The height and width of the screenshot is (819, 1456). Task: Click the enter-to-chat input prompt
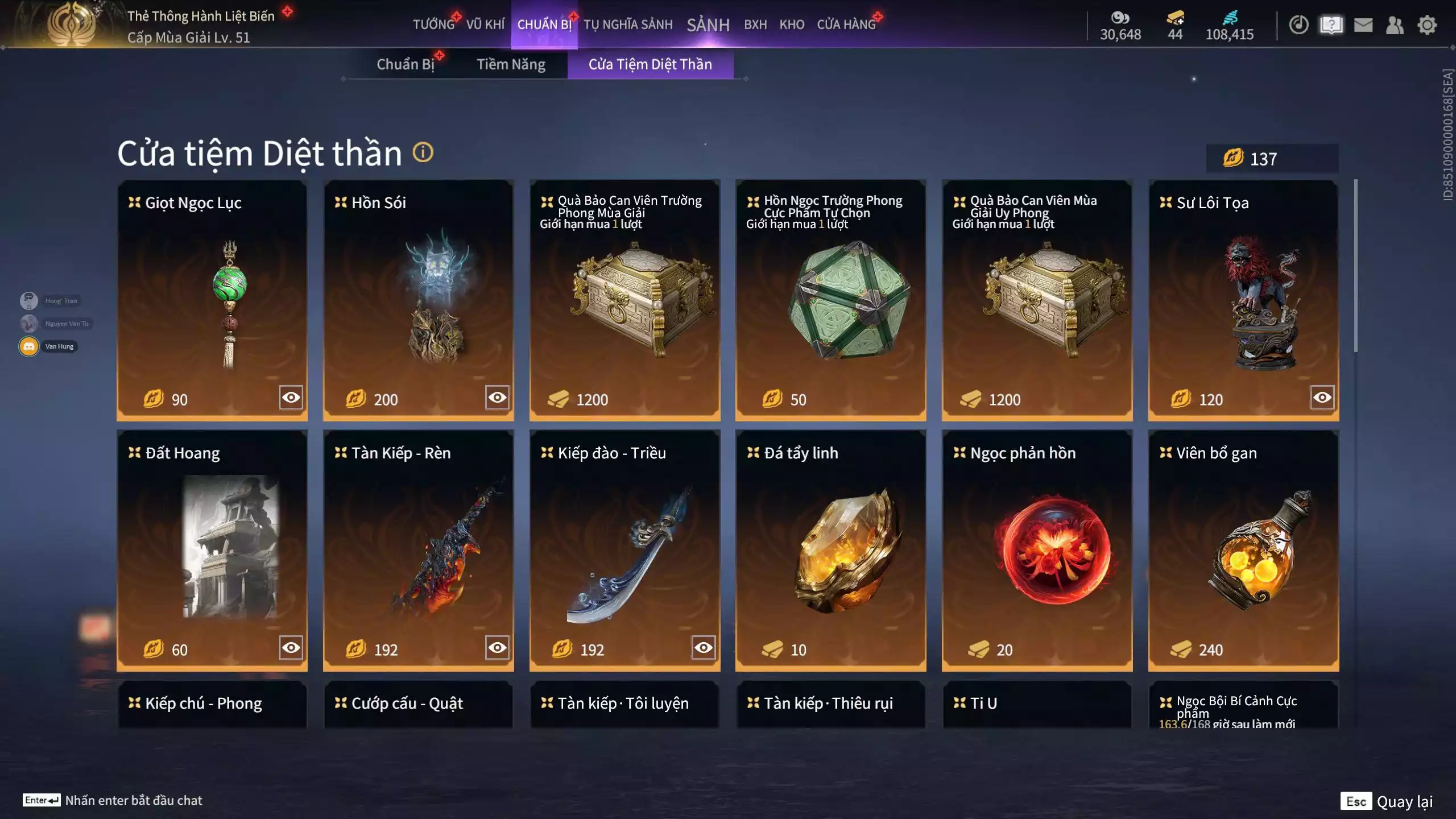pyautogui.click(x=113, y=800)
